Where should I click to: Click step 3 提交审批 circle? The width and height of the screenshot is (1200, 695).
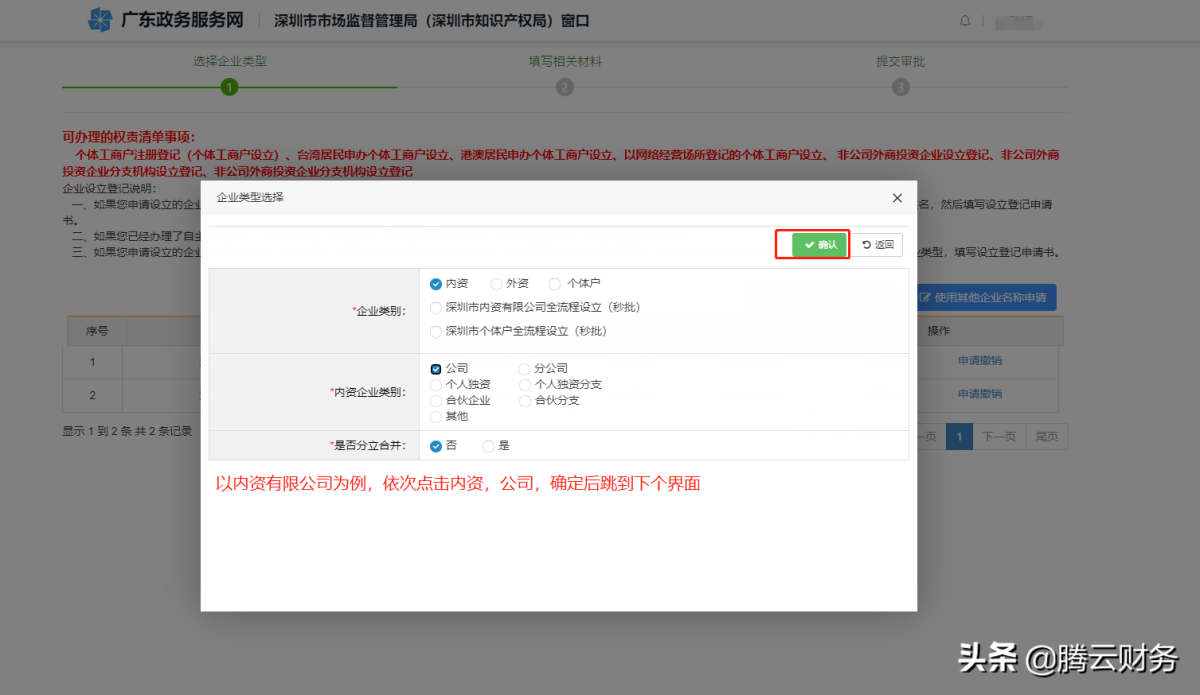(901, 87)
